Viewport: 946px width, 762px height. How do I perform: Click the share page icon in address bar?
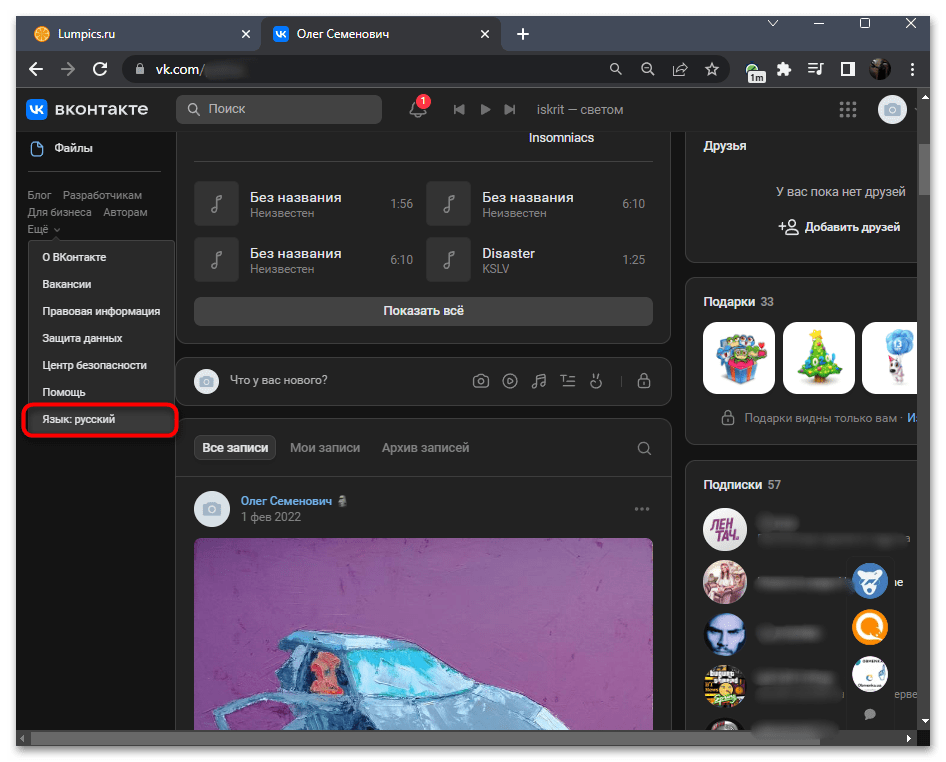tap(680, 69)
